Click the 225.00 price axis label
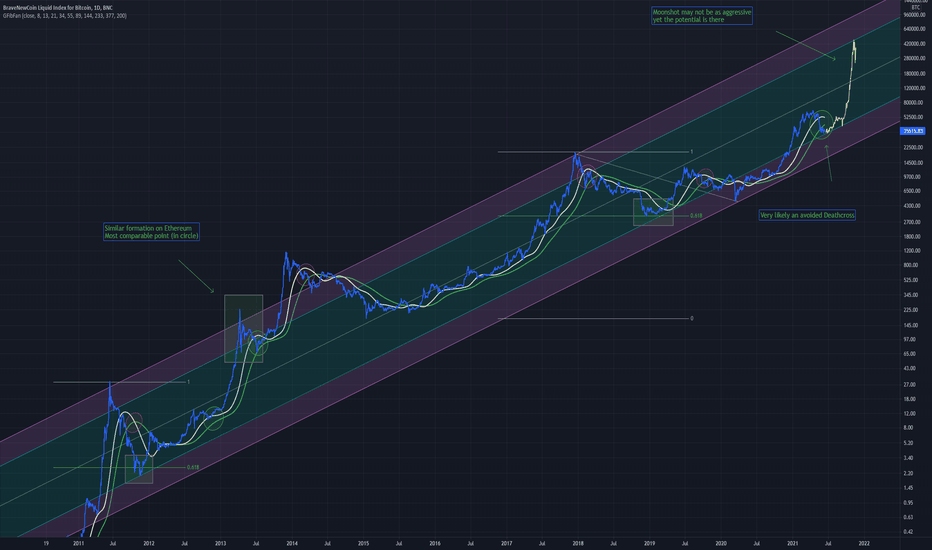 pos(911,310)
